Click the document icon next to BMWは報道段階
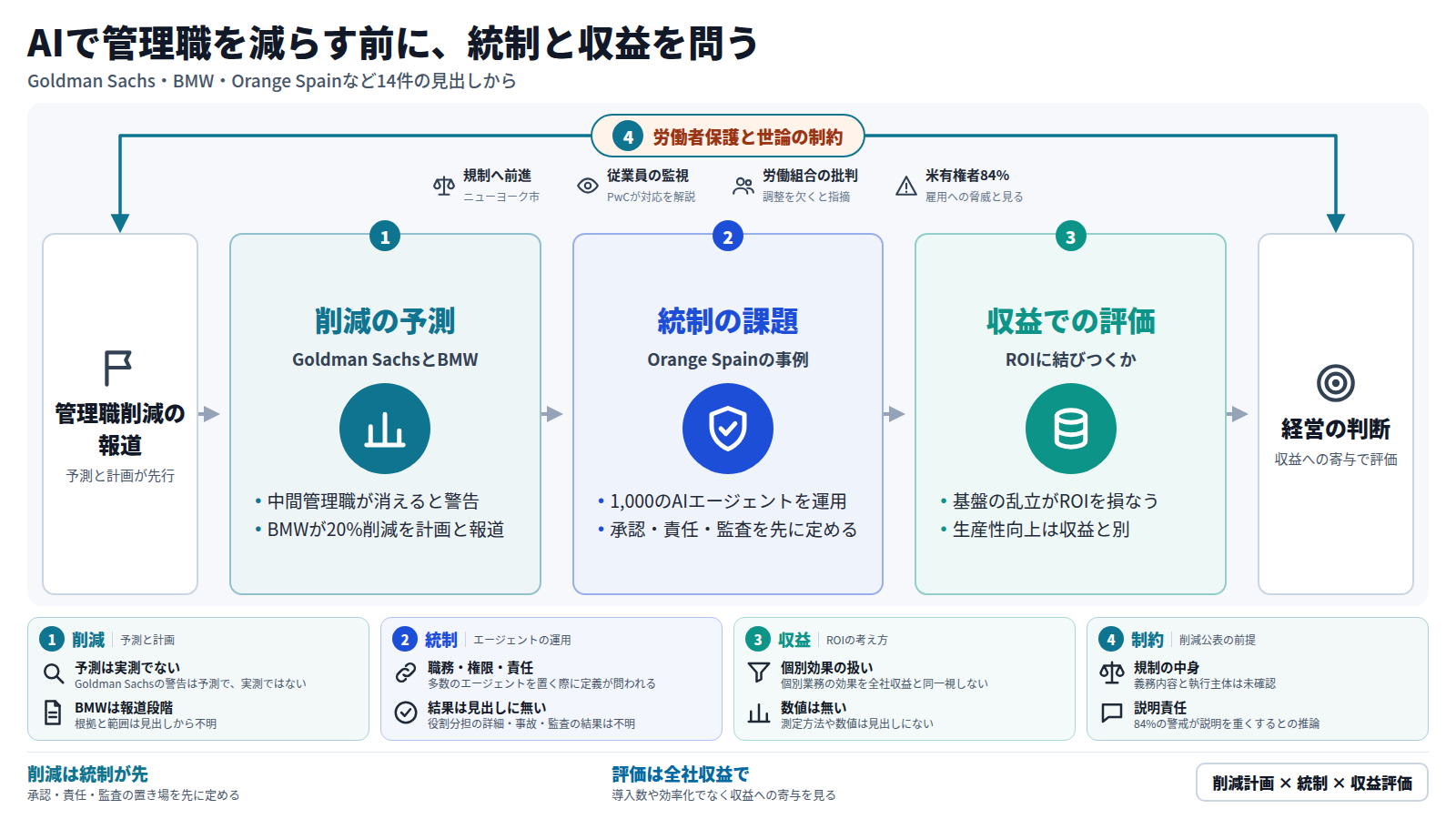Screen dimensions: 1456x819 pyautogui.click(x=54, y=713)
